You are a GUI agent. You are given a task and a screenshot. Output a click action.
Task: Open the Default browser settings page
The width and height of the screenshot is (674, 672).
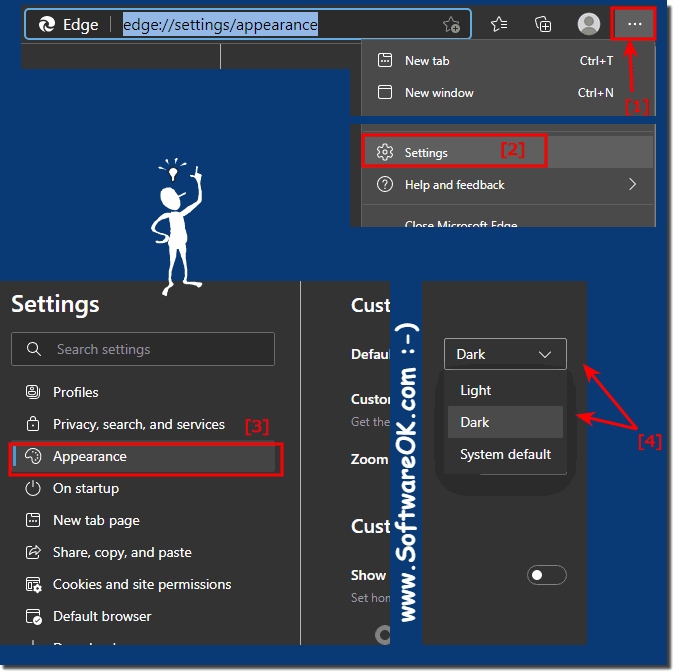point(144,616)
